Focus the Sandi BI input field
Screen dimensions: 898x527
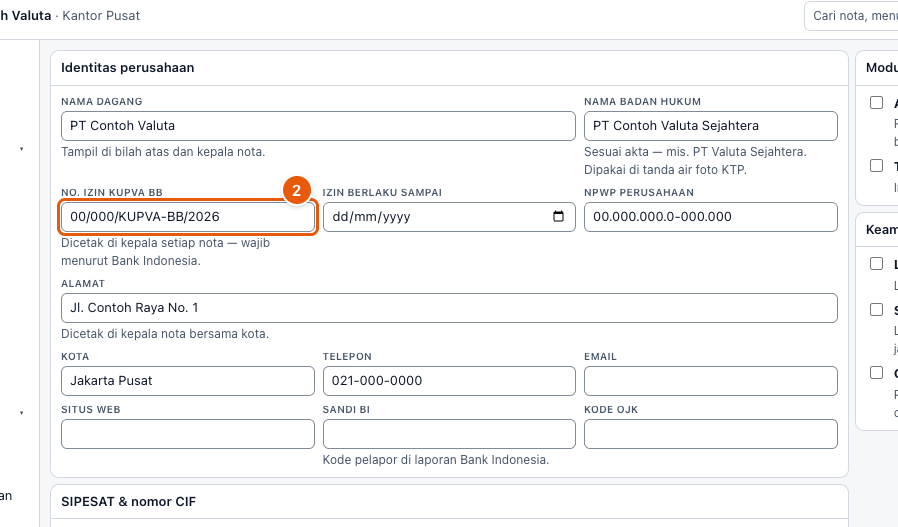(449, 434)
